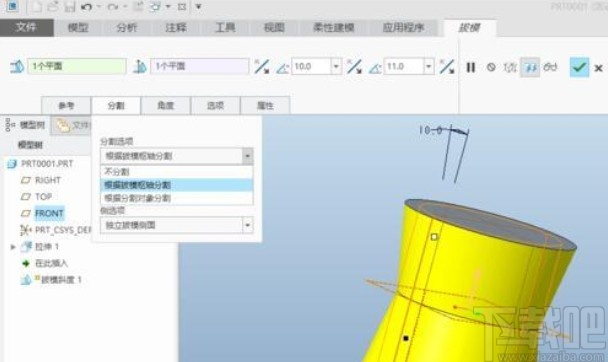Click the Open file icon
This screenshot has height=362, width=608.
53,7
